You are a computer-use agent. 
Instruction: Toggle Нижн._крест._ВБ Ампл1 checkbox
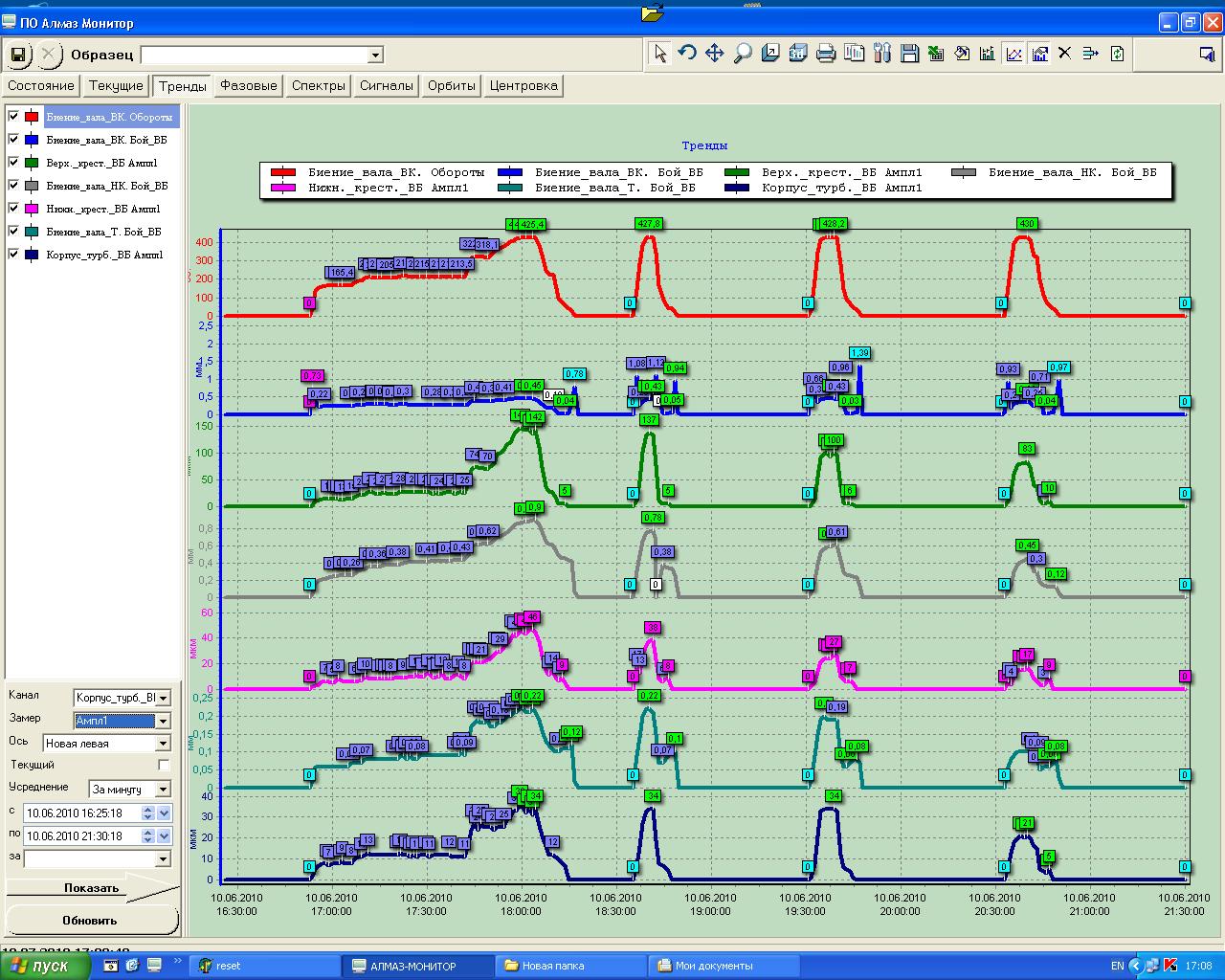[x=13, y=209]
